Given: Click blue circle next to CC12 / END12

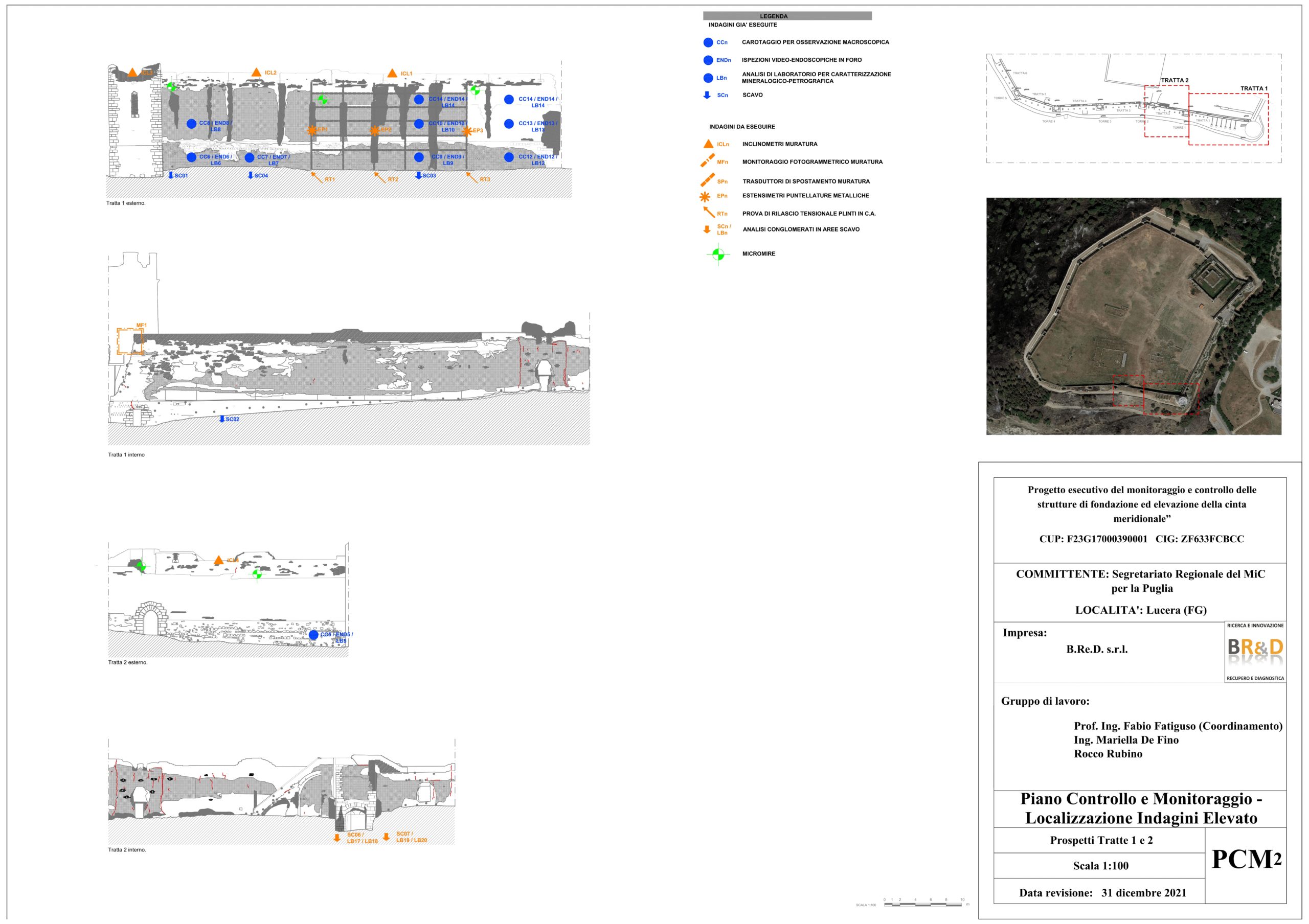Looking at the screenshot, I should pyautogui.click(x=509, y=157).
